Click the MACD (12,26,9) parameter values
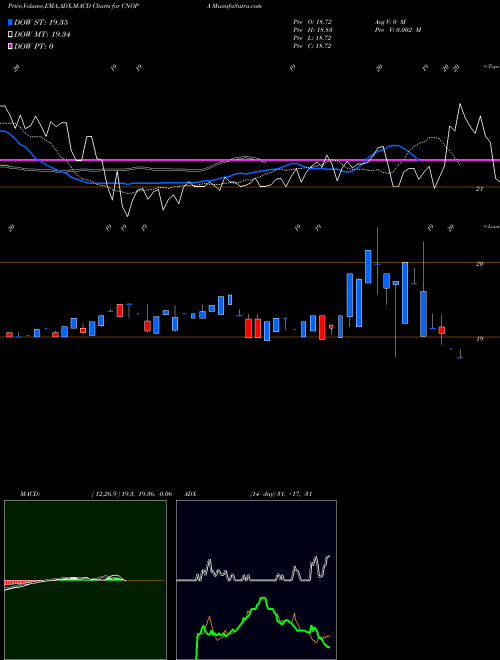 pos(131,494)
